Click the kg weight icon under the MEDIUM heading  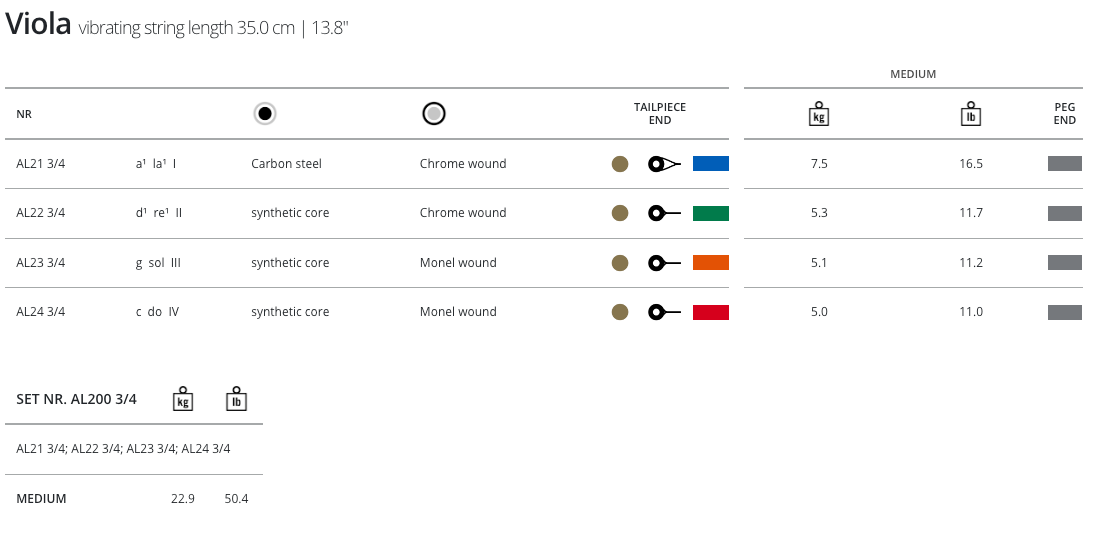coord(819,114)
